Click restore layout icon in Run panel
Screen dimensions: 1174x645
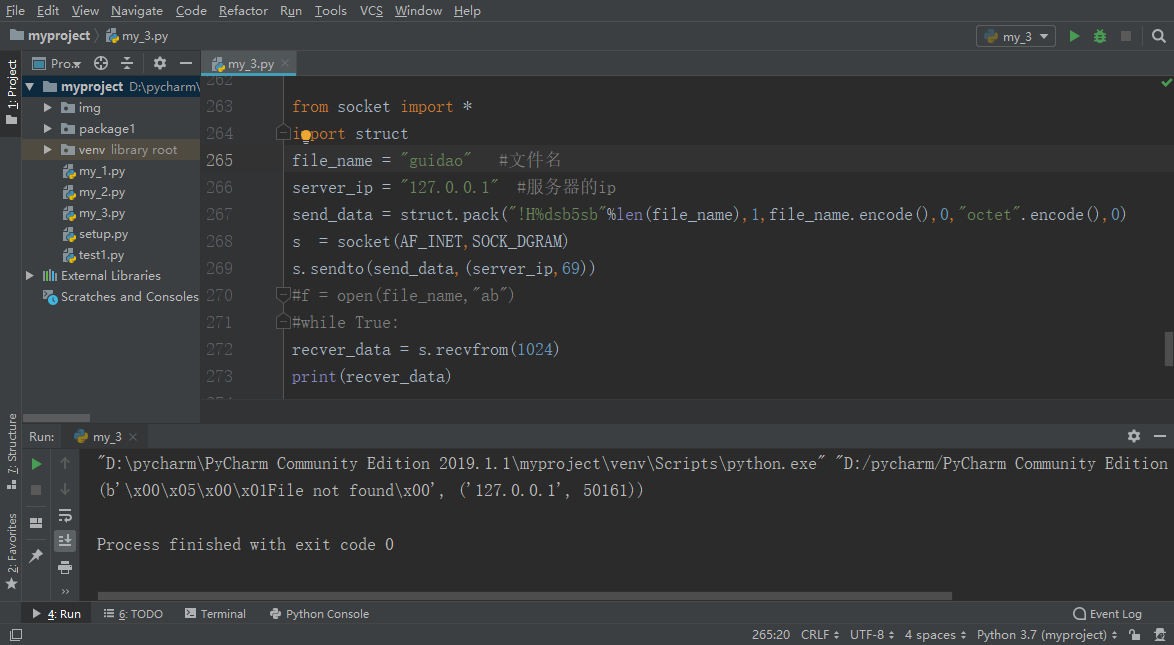click(x=36, y=523)
